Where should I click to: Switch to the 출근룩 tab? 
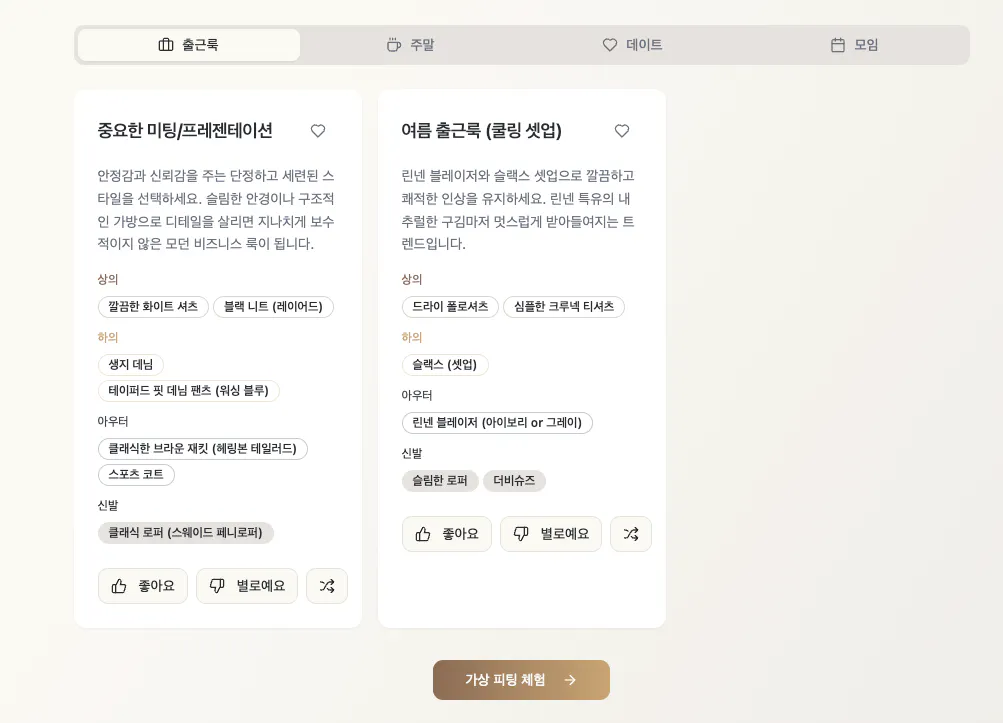click(189, 45)
